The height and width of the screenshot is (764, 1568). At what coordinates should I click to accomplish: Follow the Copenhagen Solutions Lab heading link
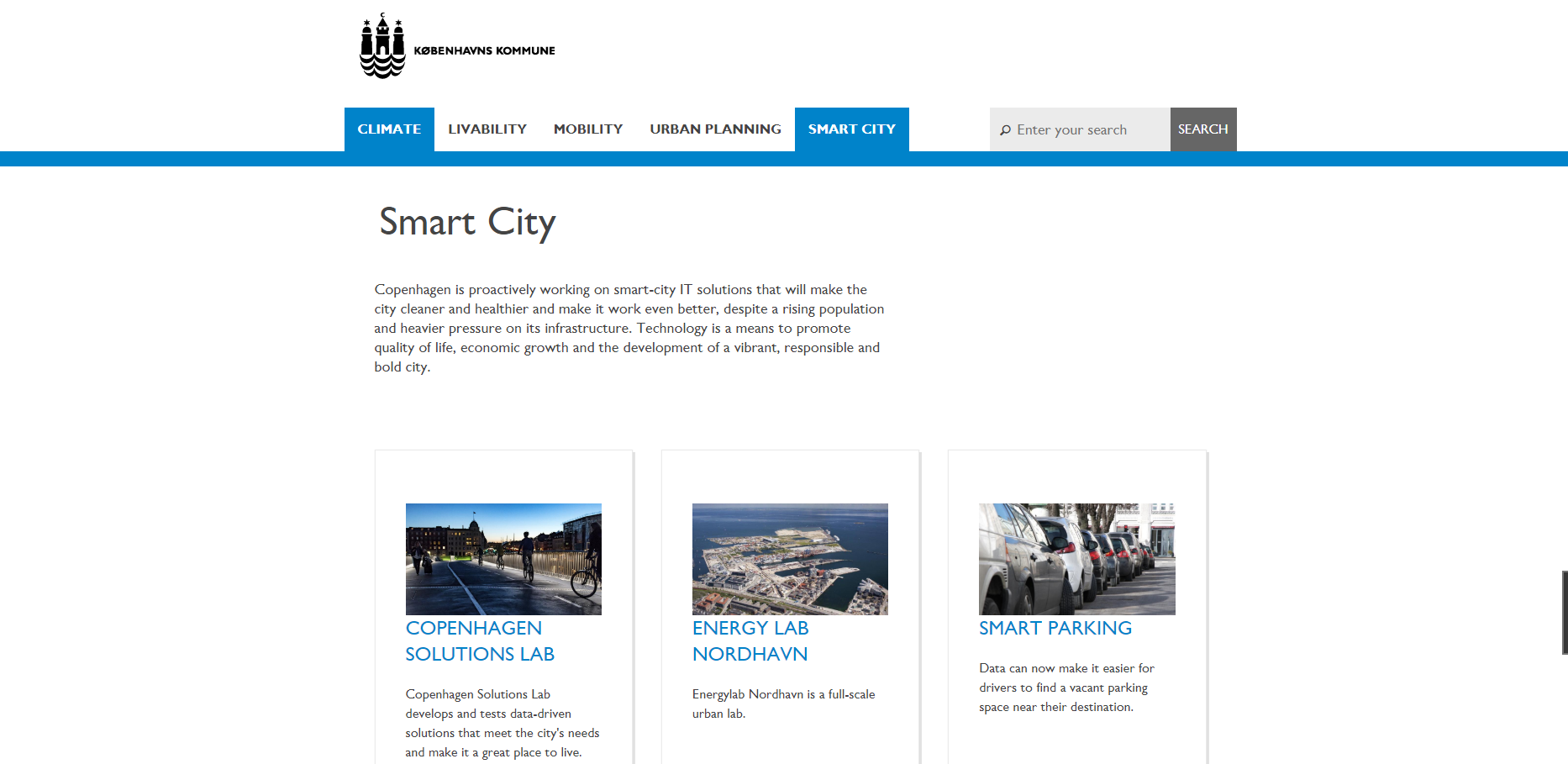[x=479, y=641]
